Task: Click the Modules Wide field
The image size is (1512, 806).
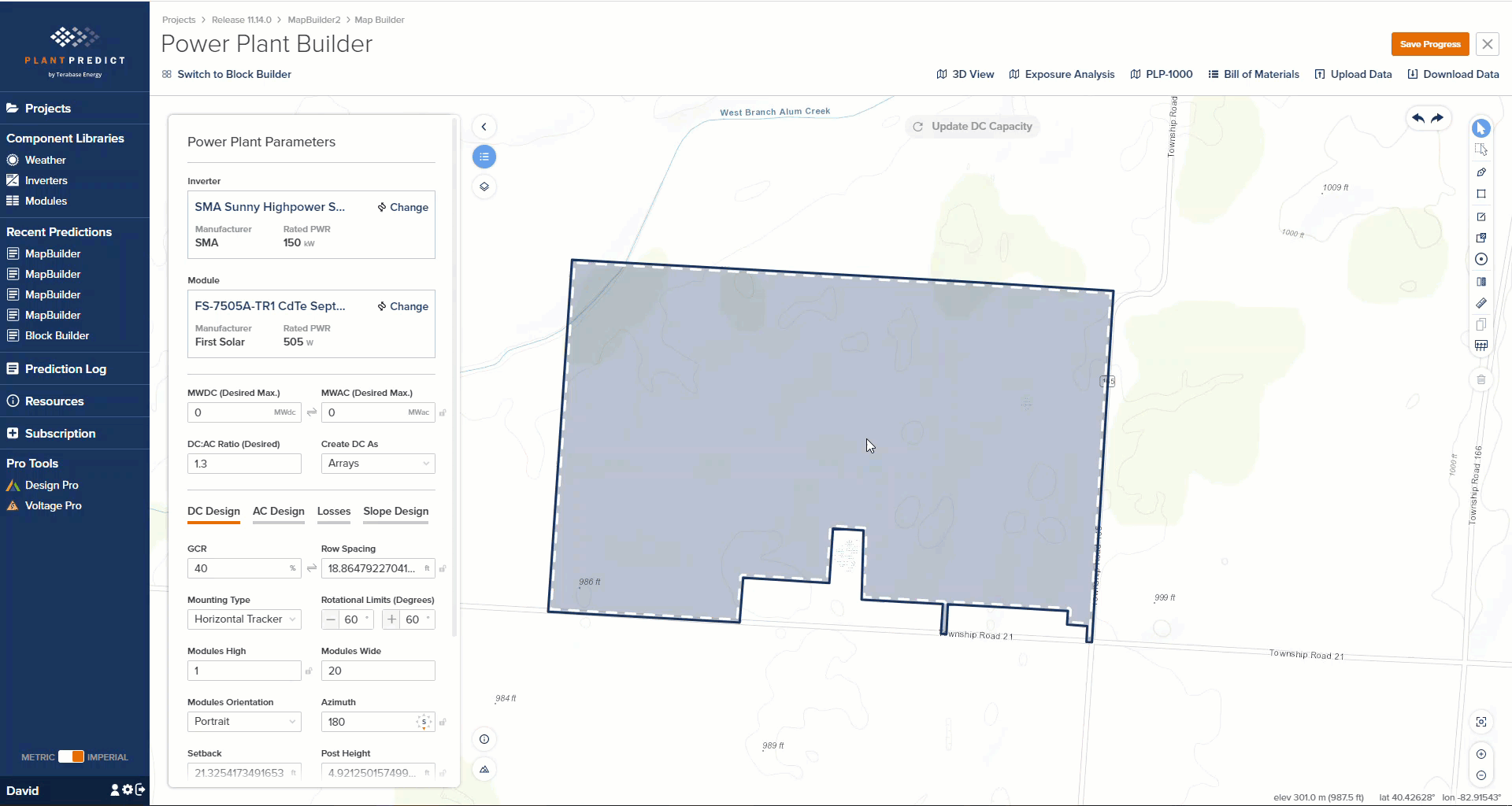Action: pos(378,671)
